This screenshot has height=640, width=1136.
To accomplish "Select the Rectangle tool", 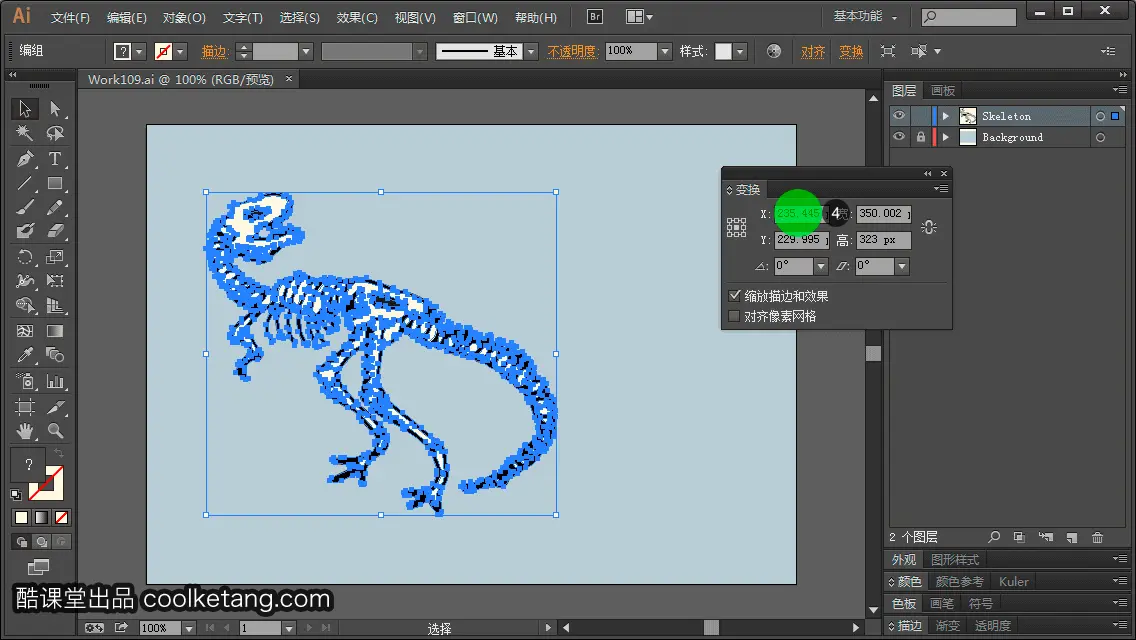I will [x=54, y=183].
